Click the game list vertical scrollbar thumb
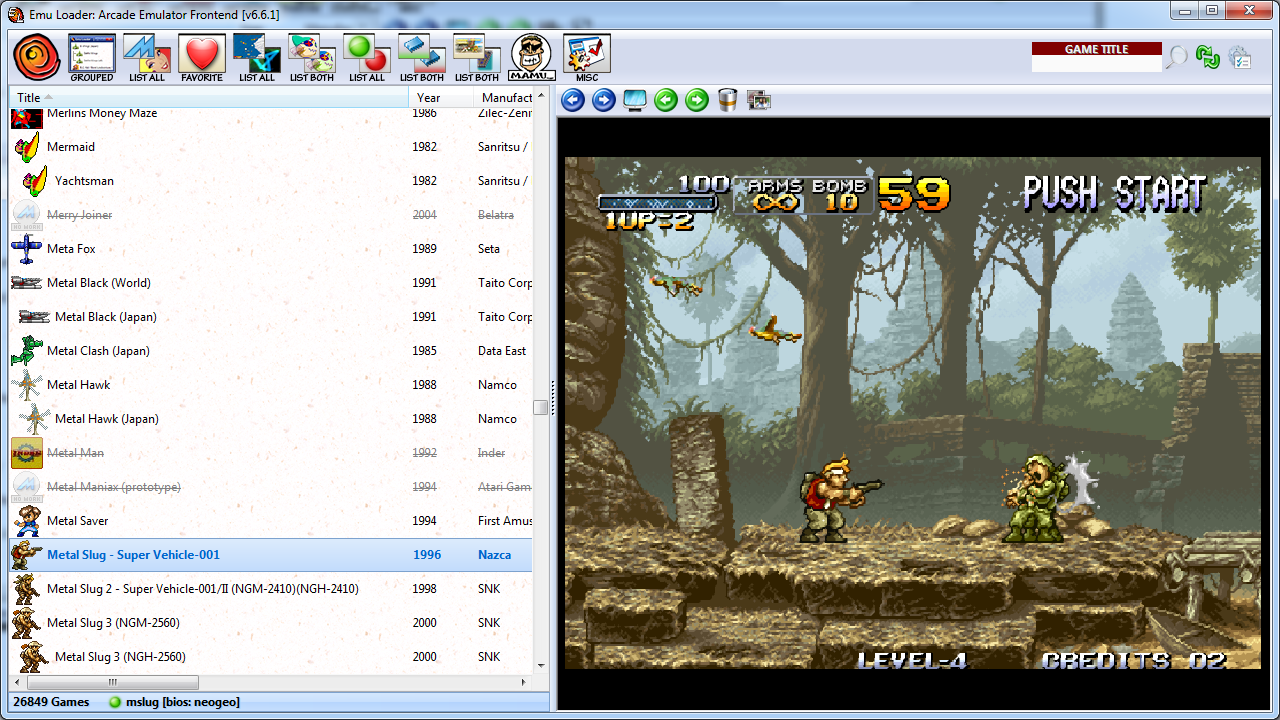1280x720 pixels. [541, 407]
